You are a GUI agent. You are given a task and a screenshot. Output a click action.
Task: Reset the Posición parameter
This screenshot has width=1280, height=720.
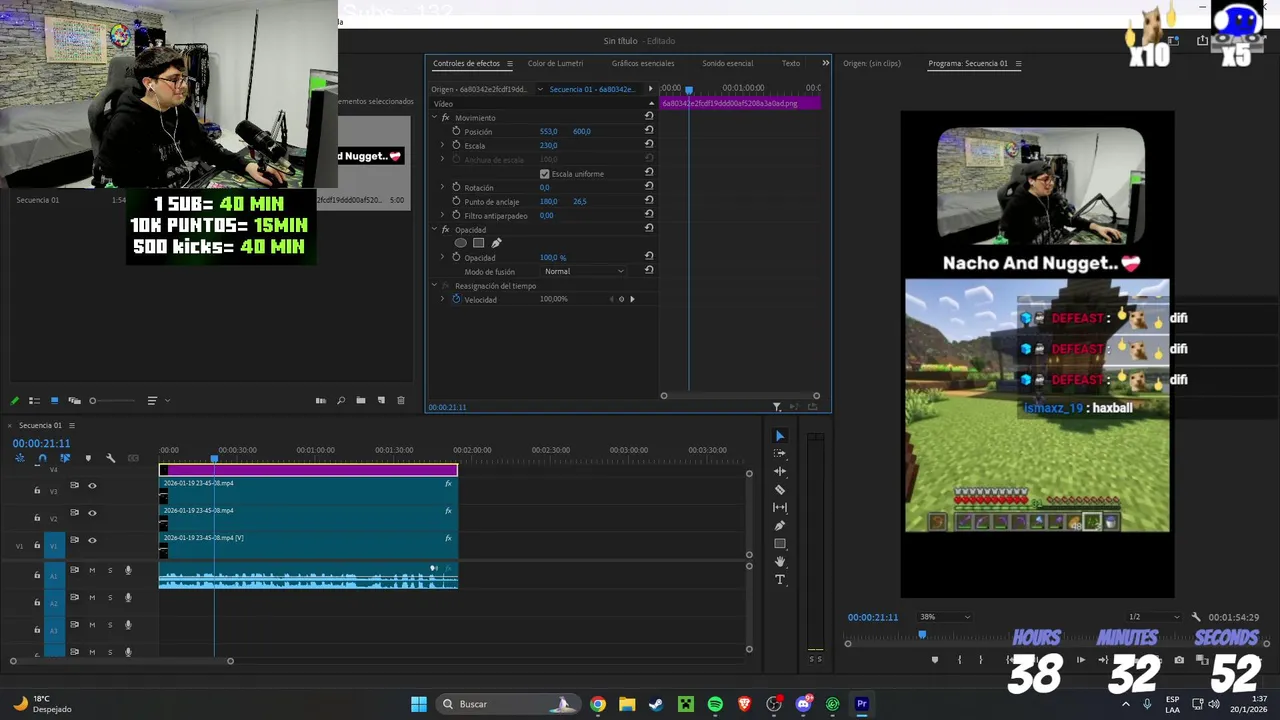coord(649,131)
